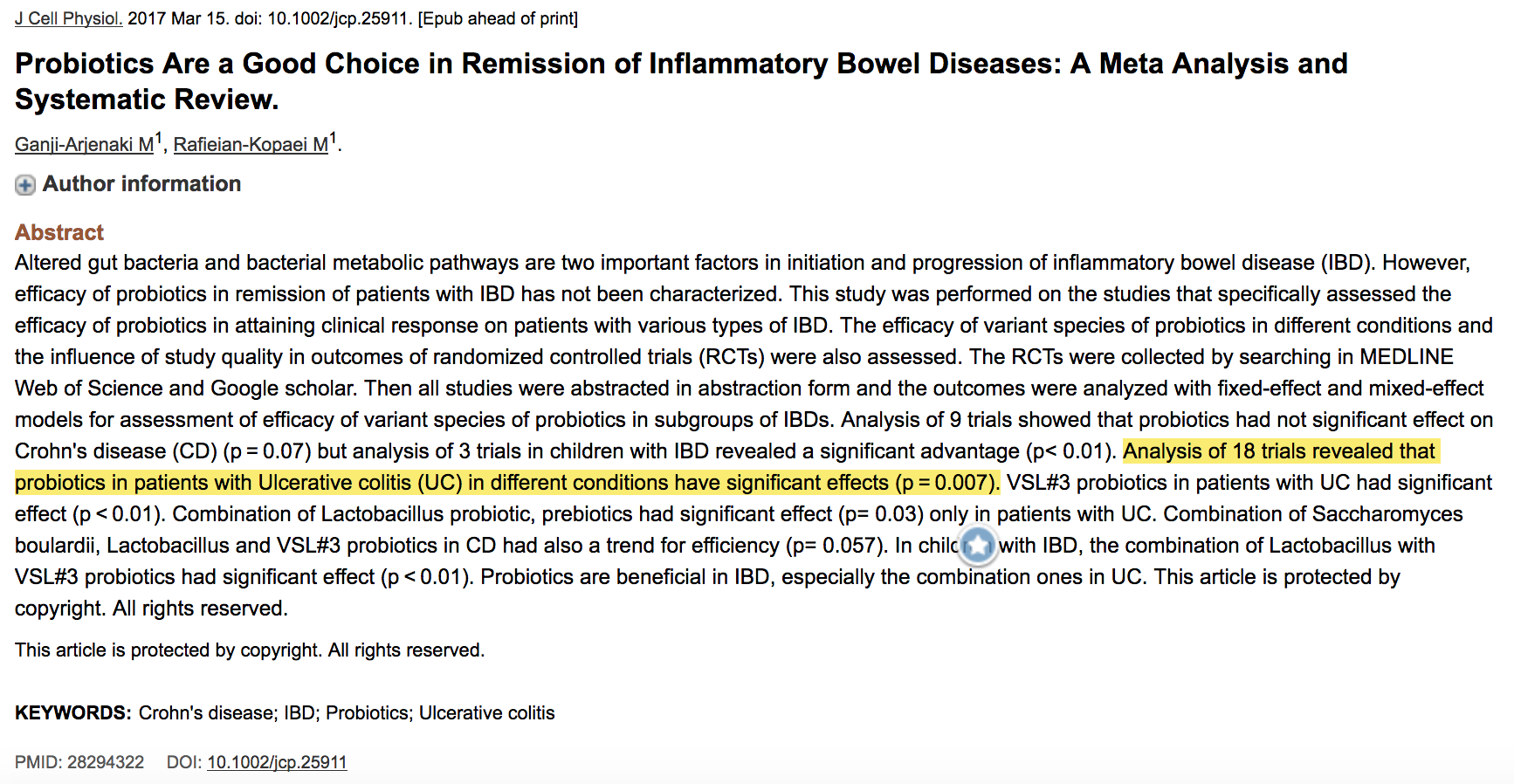Viewport: 1514px width, 784px height.
Task: Click the "IBD" keyword entry
Action: pyautogui.click(x=299, y=713)
